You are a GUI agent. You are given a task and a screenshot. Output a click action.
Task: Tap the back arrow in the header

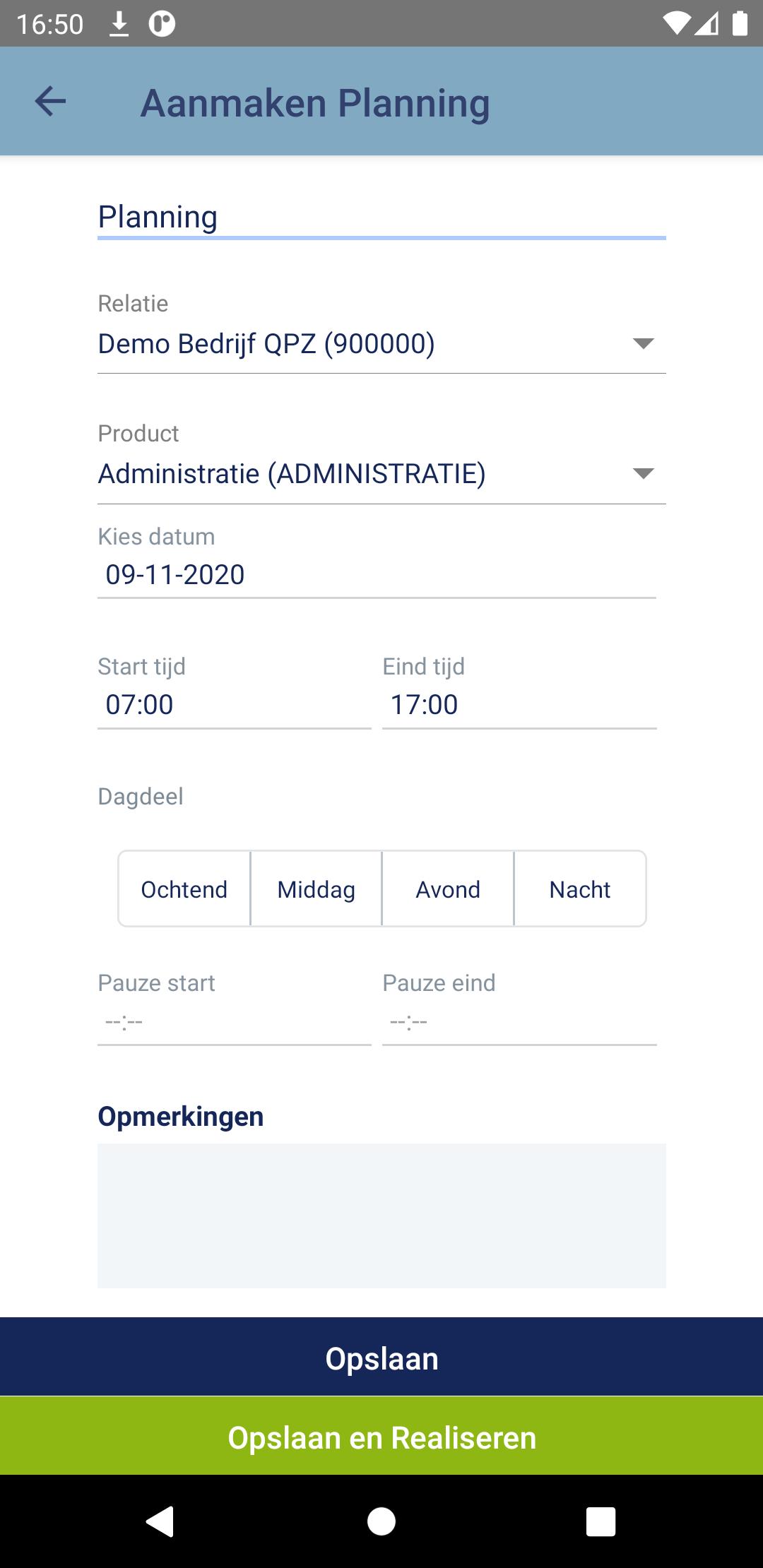(x=50, y=102)
